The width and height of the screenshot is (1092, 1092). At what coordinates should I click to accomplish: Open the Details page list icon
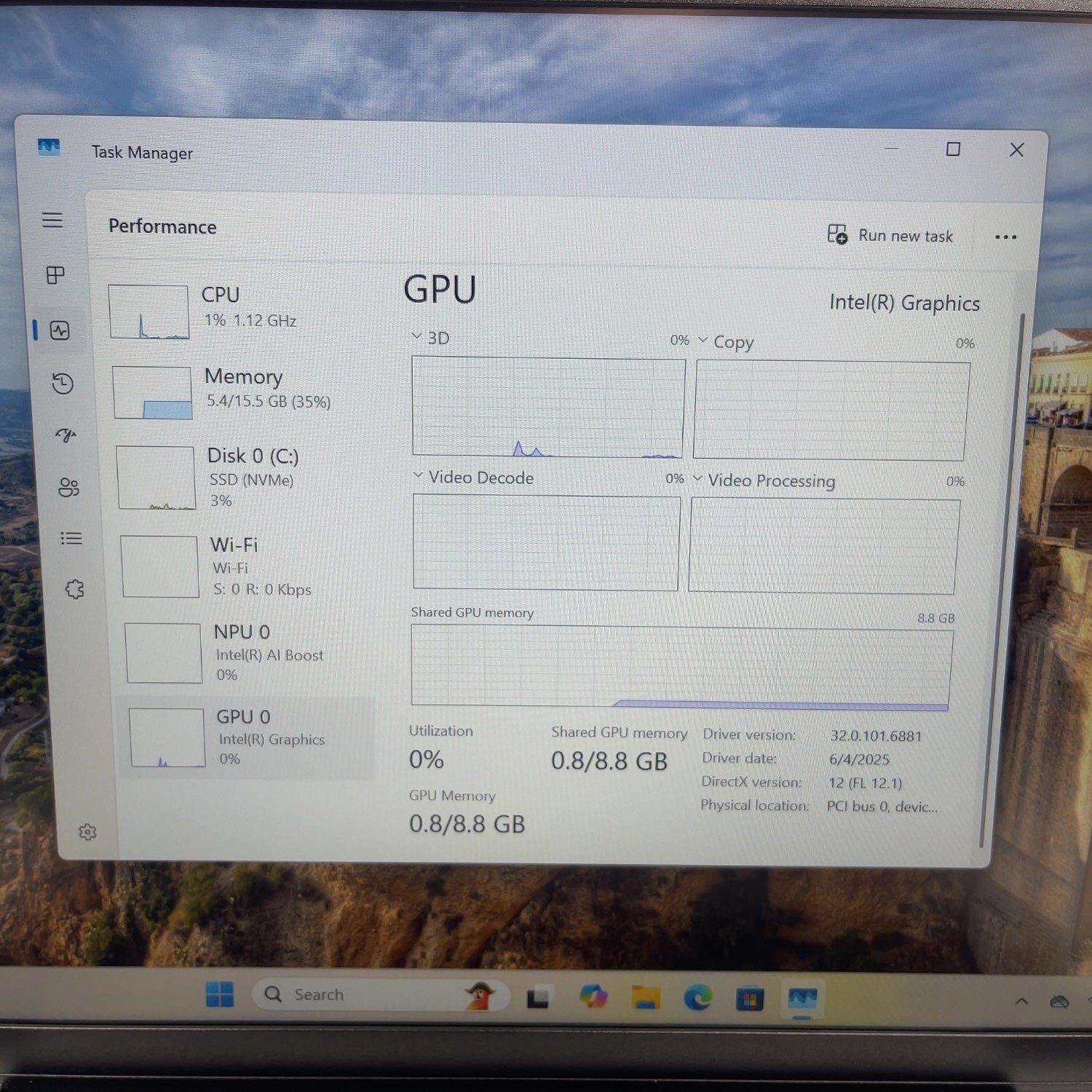71,538
